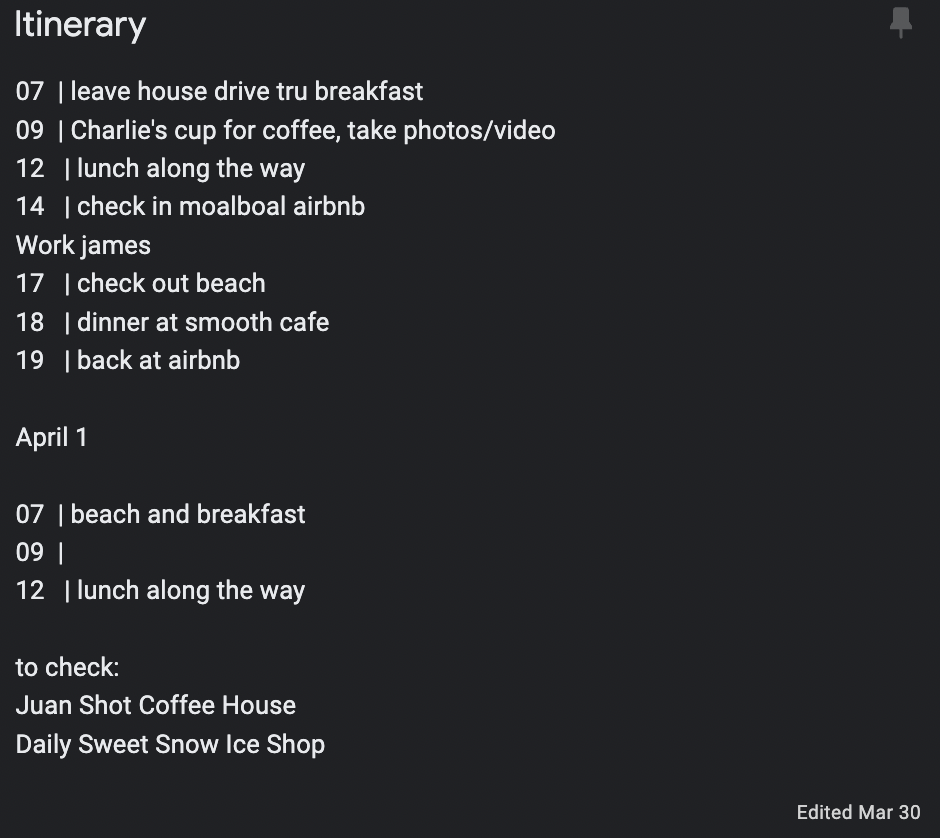Click the Itinerary note title
The width and height of the screenshot is (940, 838).
pyautogui.click(x=80, y=25)
